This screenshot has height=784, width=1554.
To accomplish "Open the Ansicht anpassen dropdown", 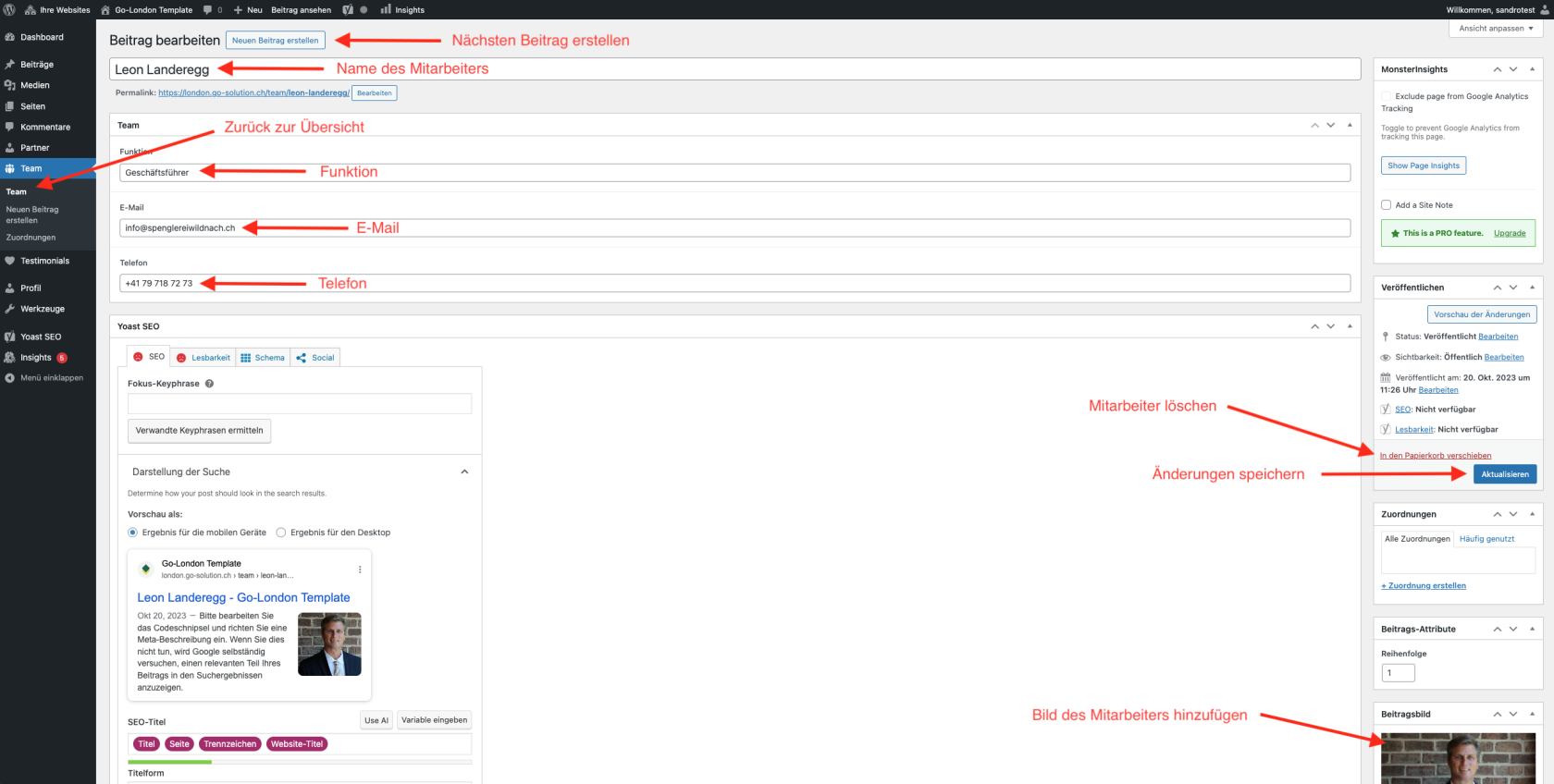I will click(1496, 29).
